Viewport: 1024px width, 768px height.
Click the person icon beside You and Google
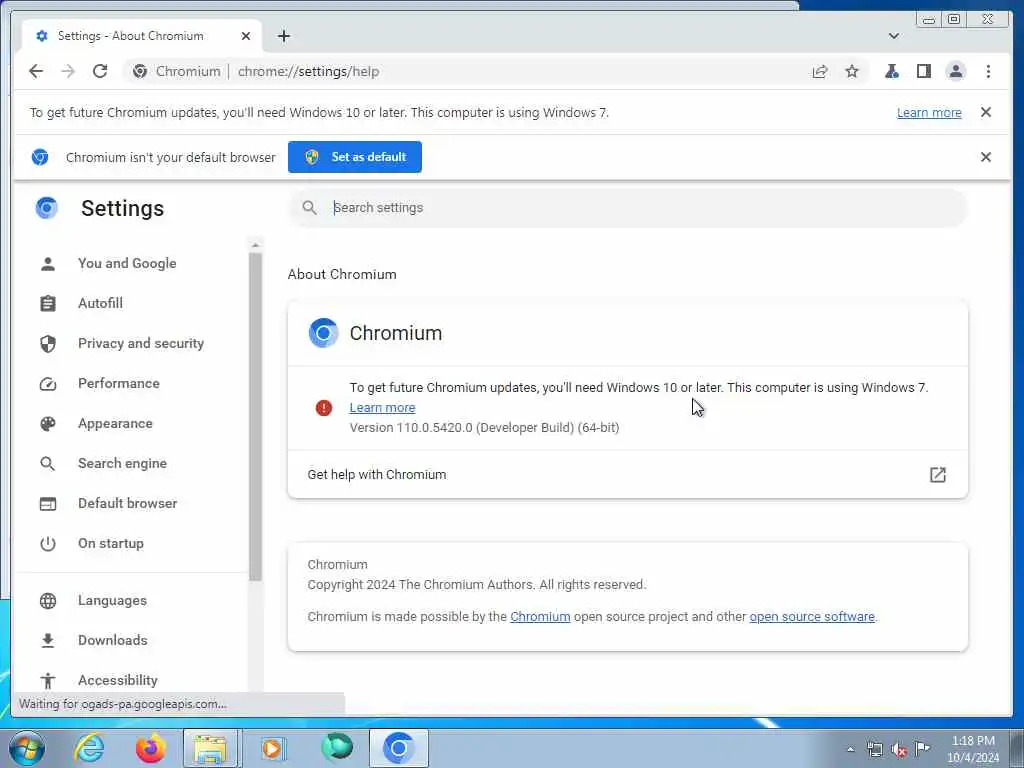48,264
